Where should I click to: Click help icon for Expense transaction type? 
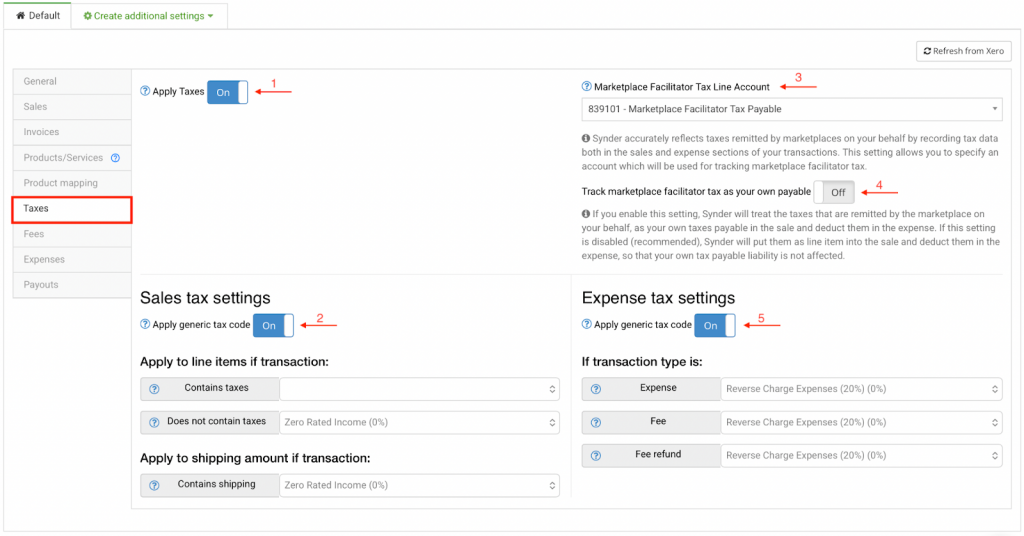tap(596, 389)
